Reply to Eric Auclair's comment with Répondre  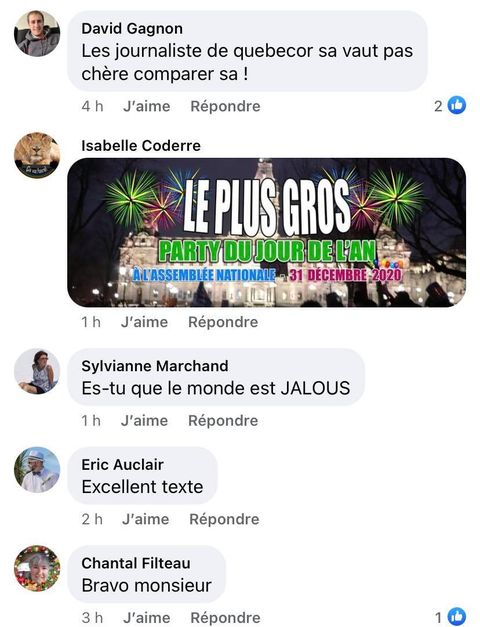click(224, 519)
